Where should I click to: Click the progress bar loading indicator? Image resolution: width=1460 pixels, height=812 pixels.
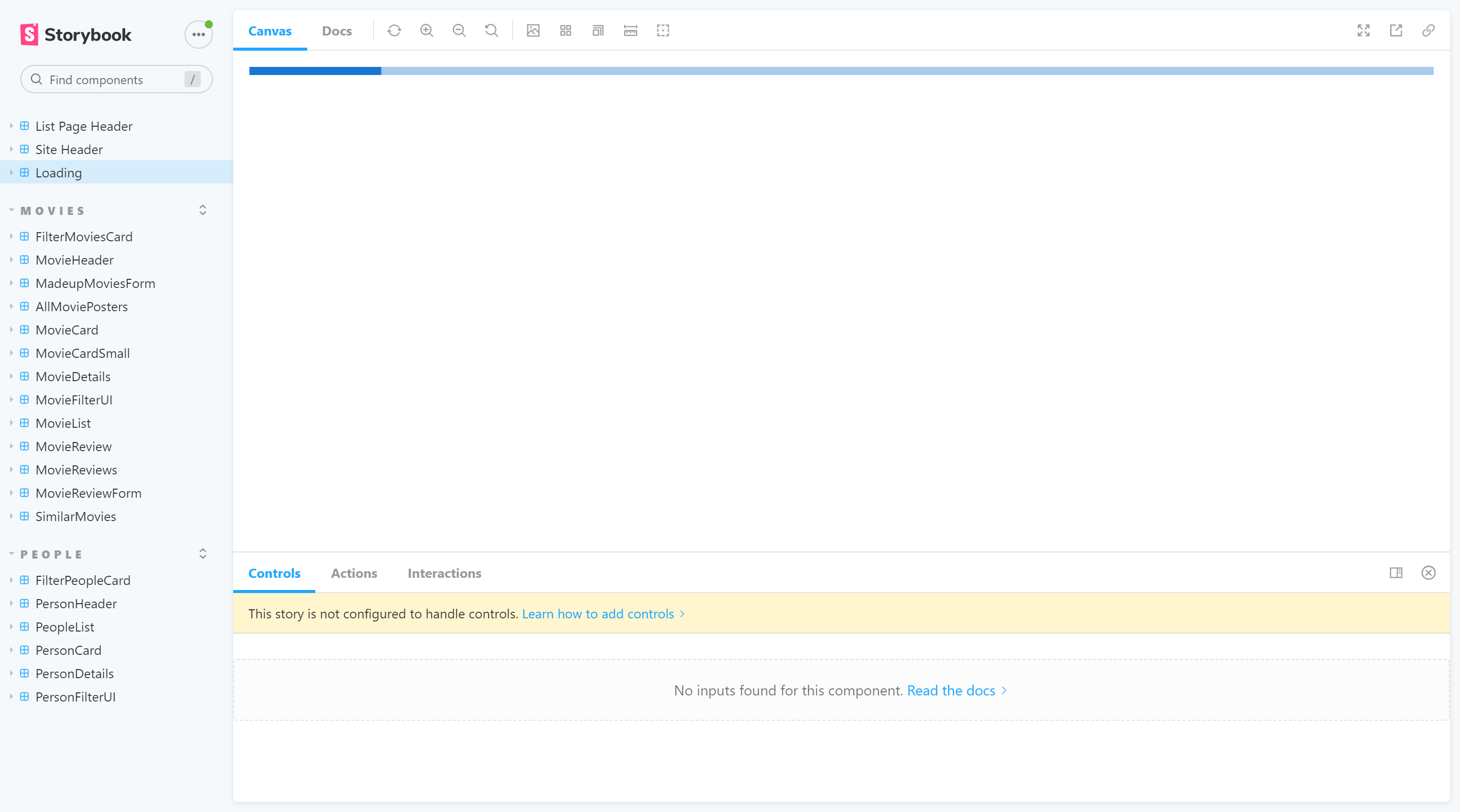841,70
